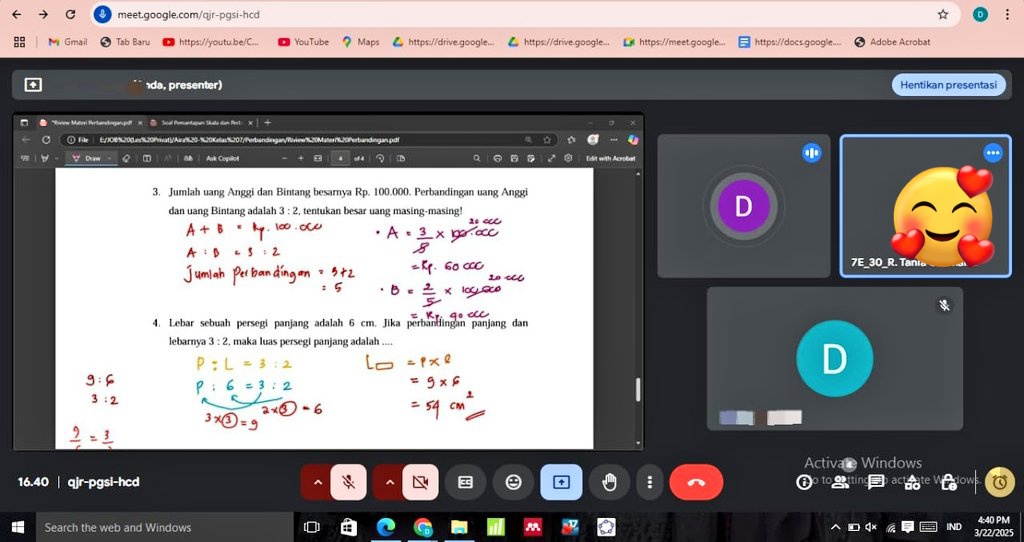
Task: Open host controls lock icon
Action: coord(948,482)
